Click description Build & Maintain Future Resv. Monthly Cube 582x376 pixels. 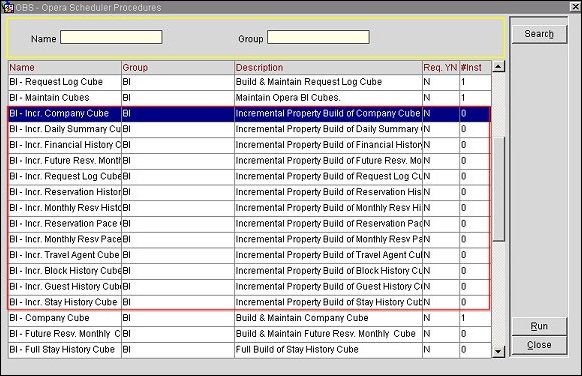[x=326, y=334]
